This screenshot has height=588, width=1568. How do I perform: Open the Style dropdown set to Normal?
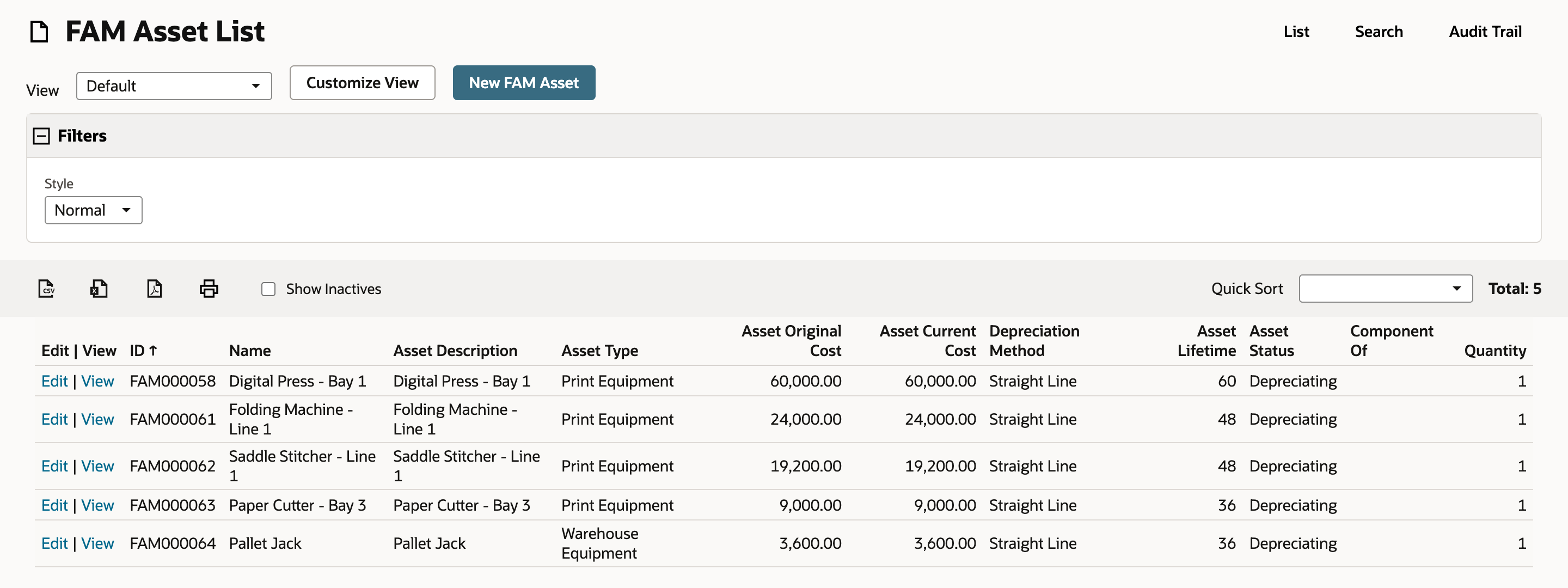93,210
